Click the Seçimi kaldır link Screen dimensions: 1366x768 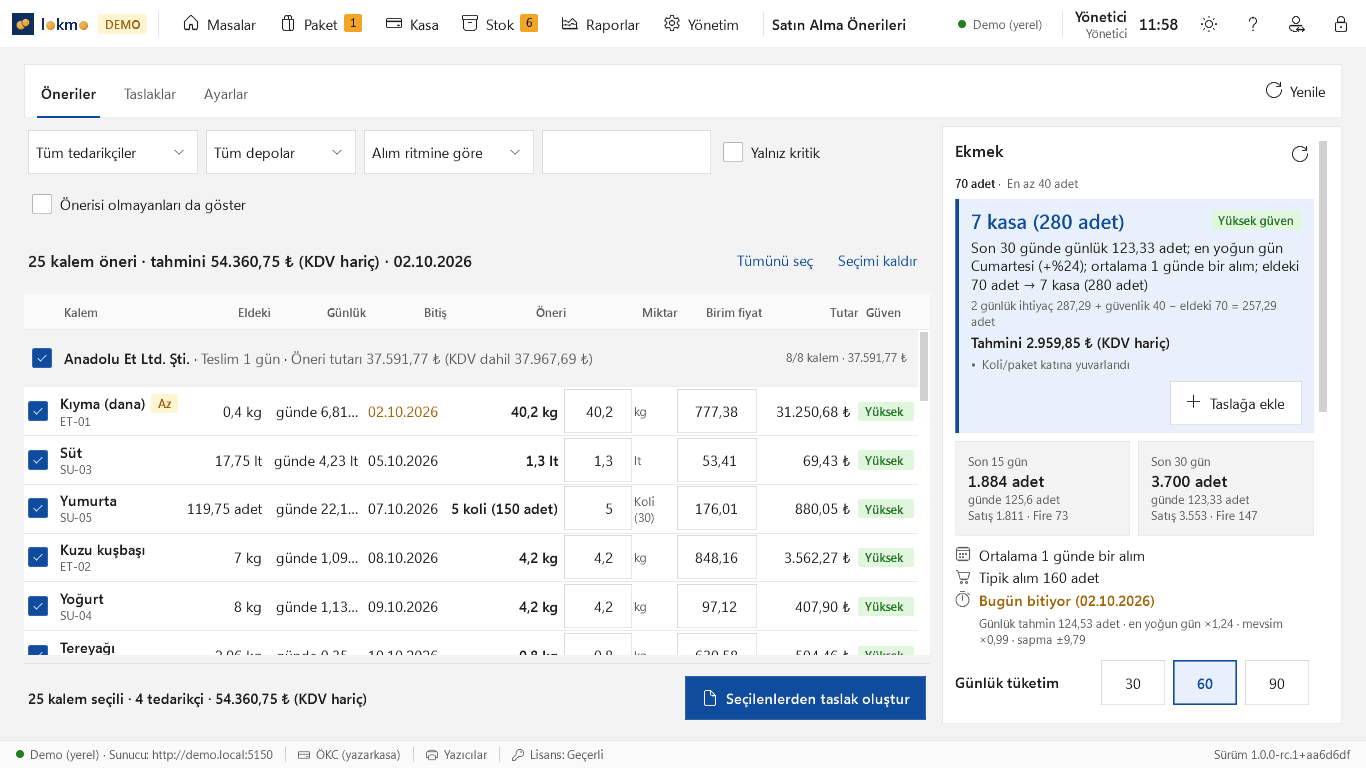click(x=877, y=261)
